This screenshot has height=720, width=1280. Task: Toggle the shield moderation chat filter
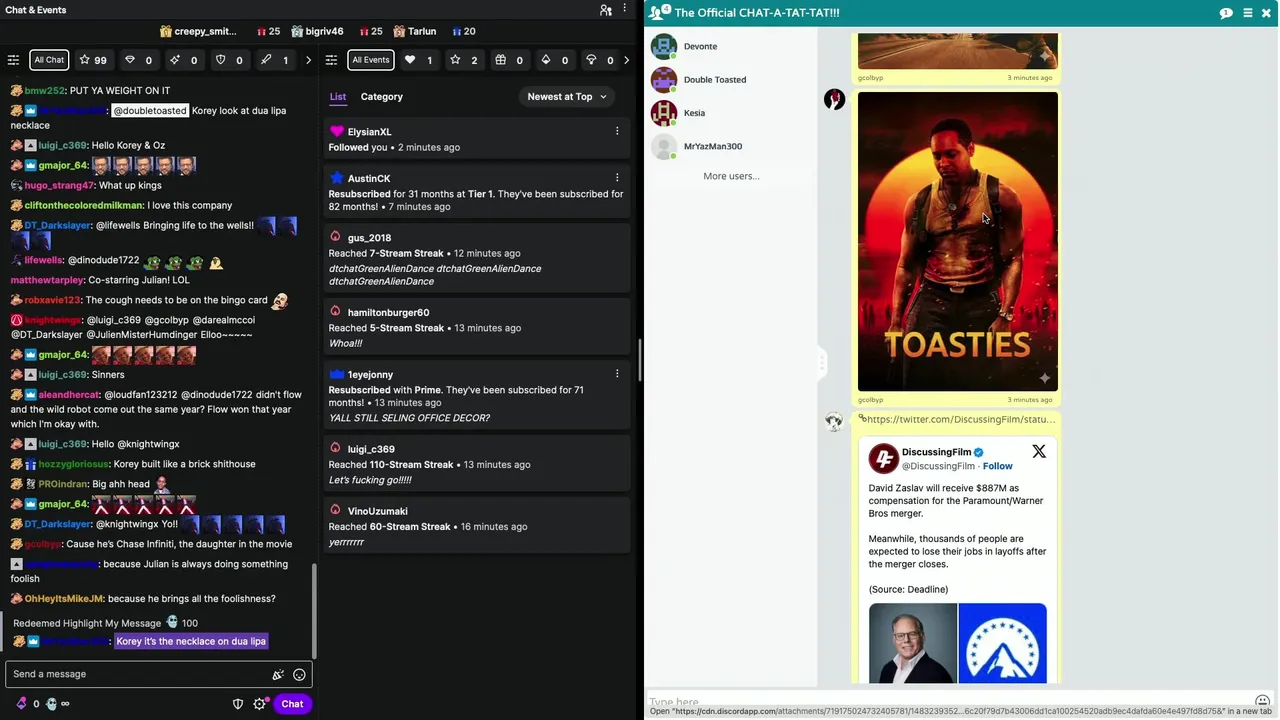tap(229, 60)
